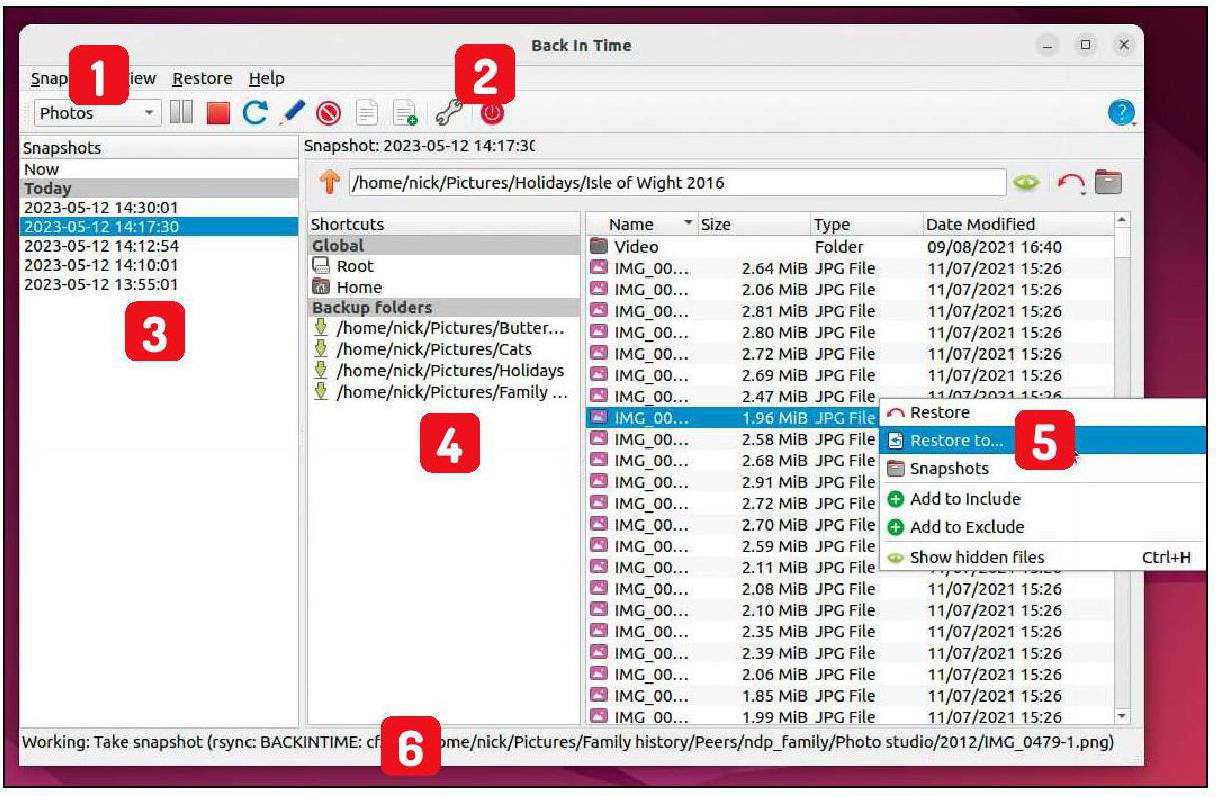1219x797 pixels.
Task: Choose Restore in the context menu
Action: click(1042, 412)
